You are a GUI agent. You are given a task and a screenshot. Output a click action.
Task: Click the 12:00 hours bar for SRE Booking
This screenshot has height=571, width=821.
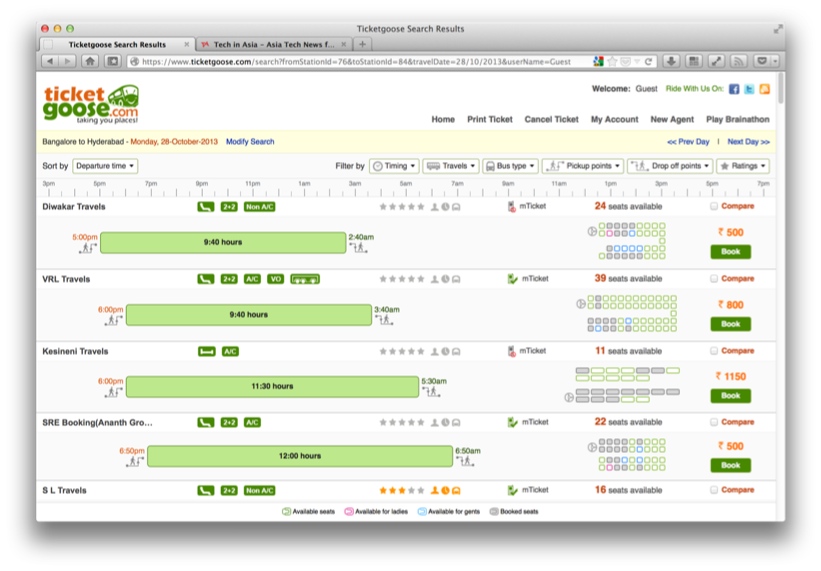[300, 456]
